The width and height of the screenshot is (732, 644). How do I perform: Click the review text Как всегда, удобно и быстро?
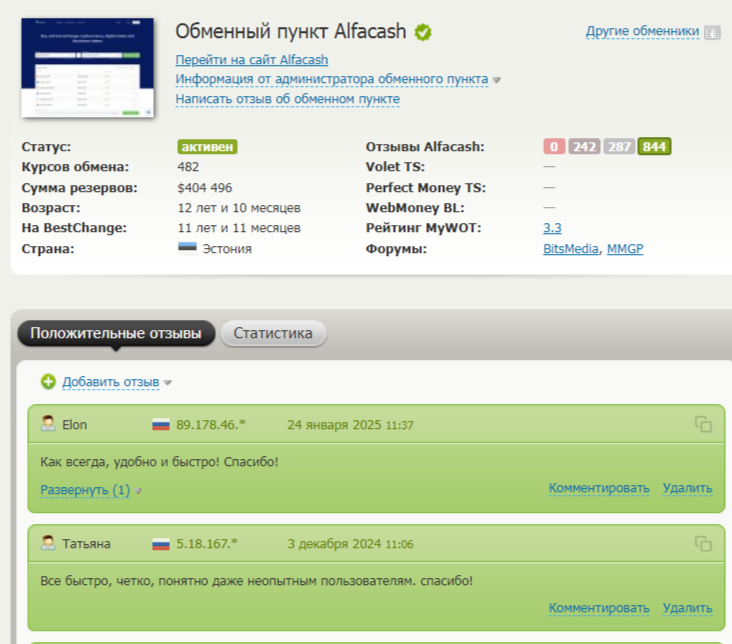click(159, 462)
